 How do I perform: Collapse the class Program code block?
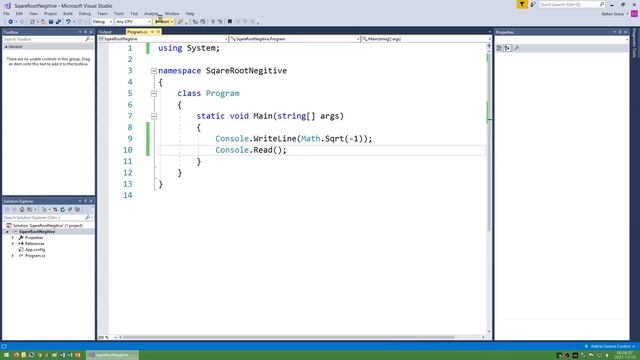point(154,93)
